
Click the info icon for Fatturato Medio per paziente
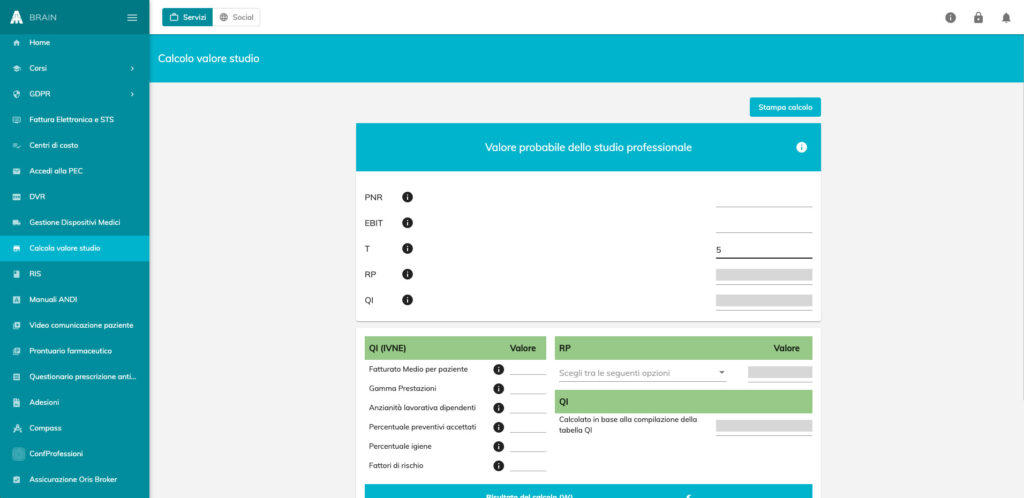pos(498,369)
